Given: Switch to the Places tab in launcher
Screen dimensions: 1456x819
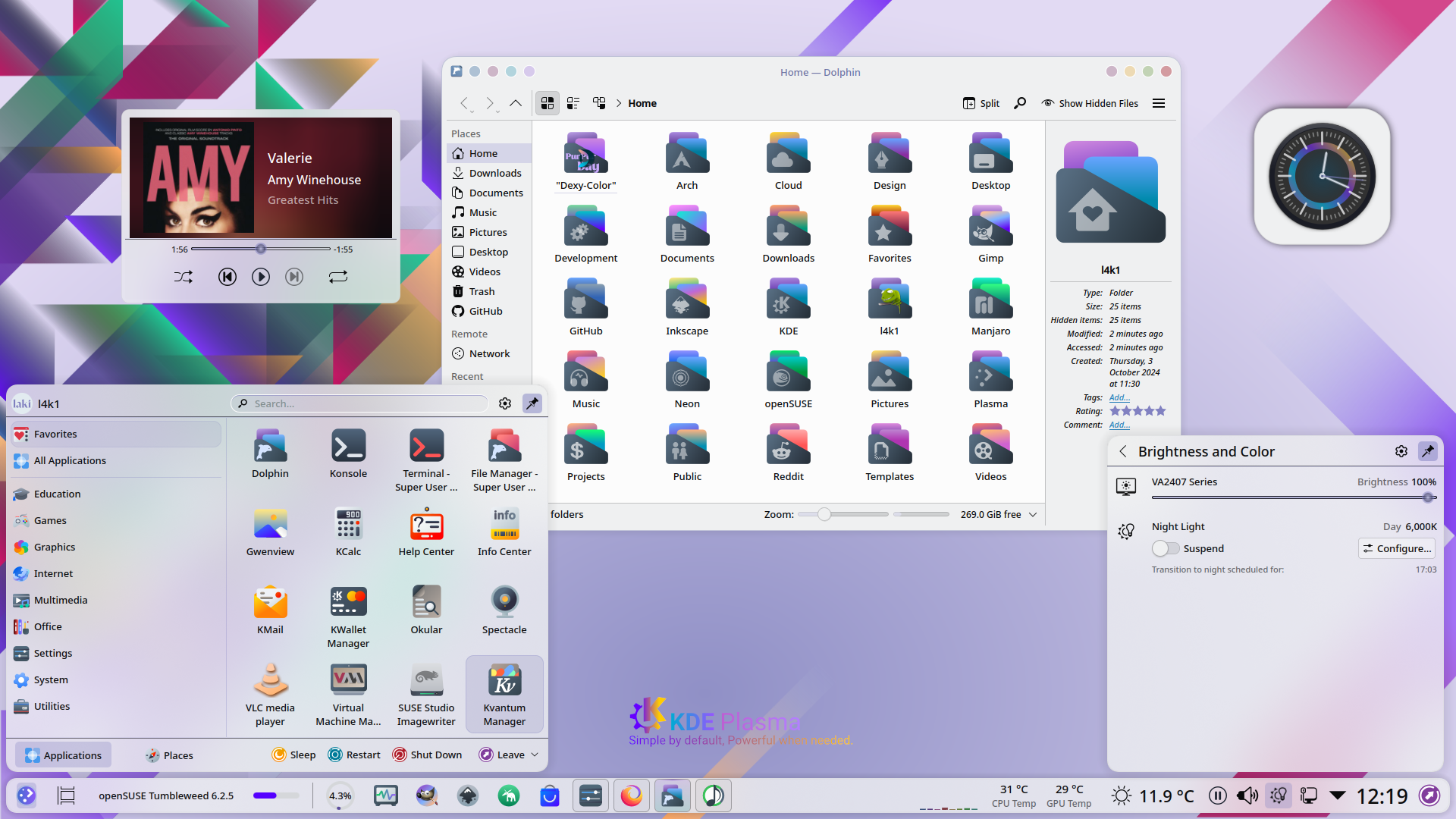Looking at the screenshot, I should coord(169,755).
